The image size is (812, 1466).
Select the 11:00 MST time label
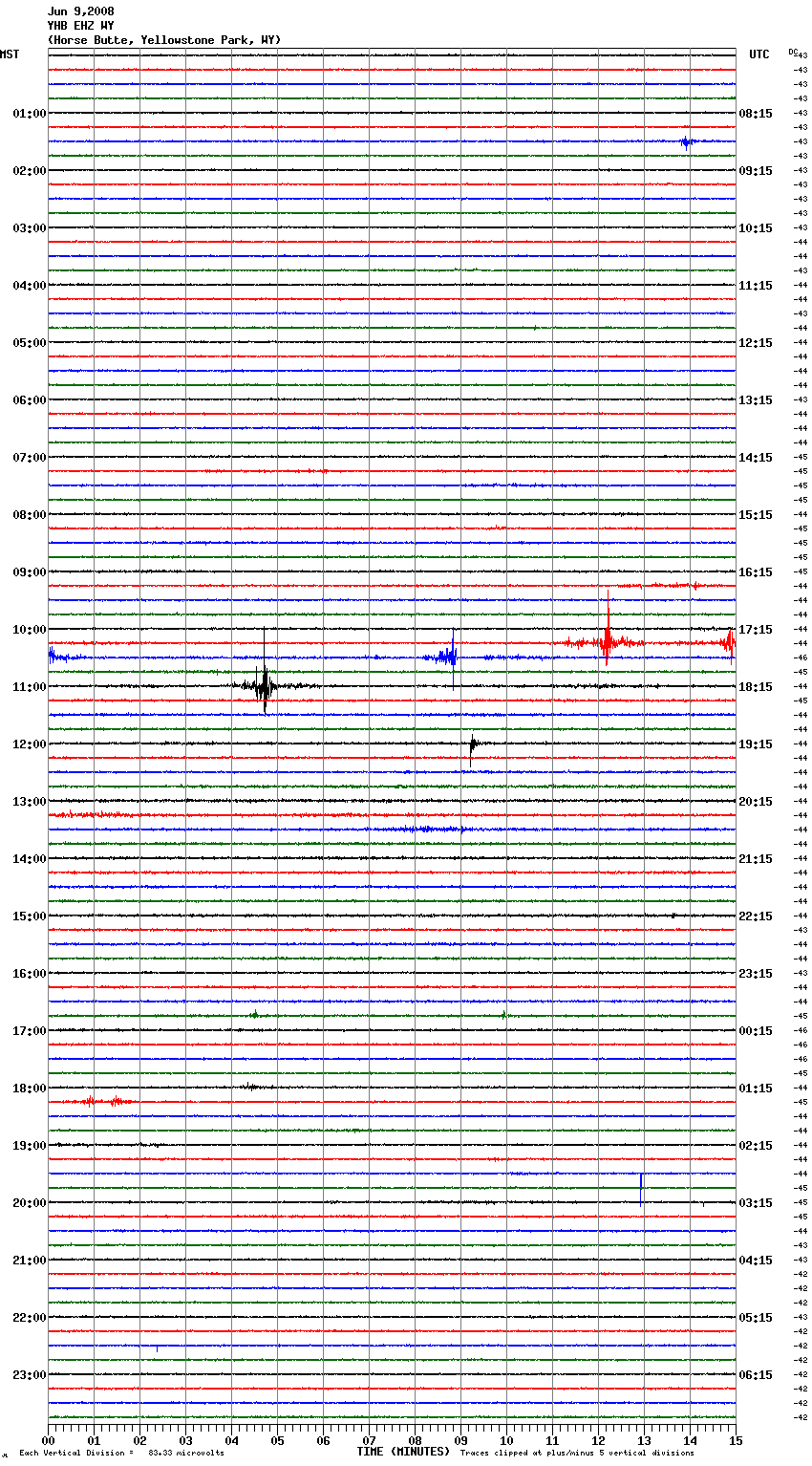(x=29, y=687)
